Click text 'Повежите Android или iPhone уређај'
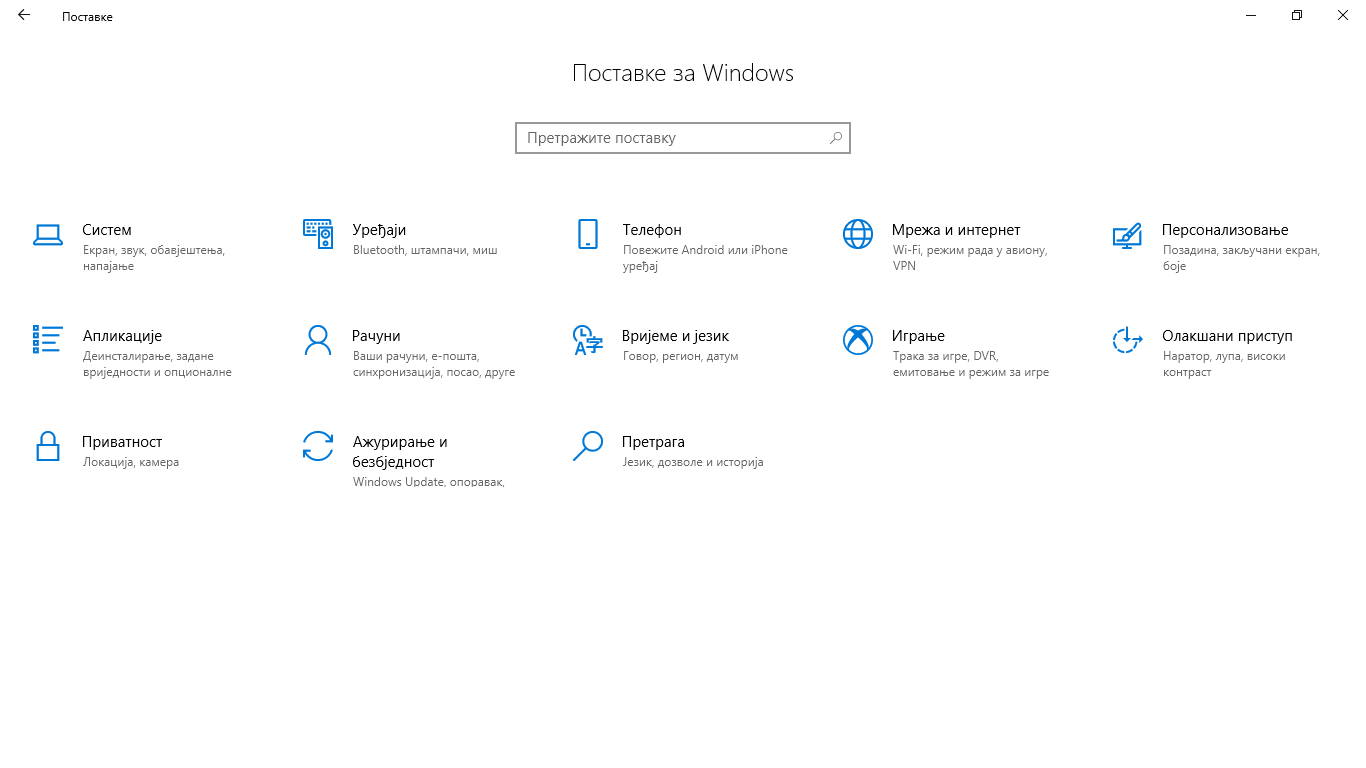Viewport: 1366px width, 768px height. point(705,258)
